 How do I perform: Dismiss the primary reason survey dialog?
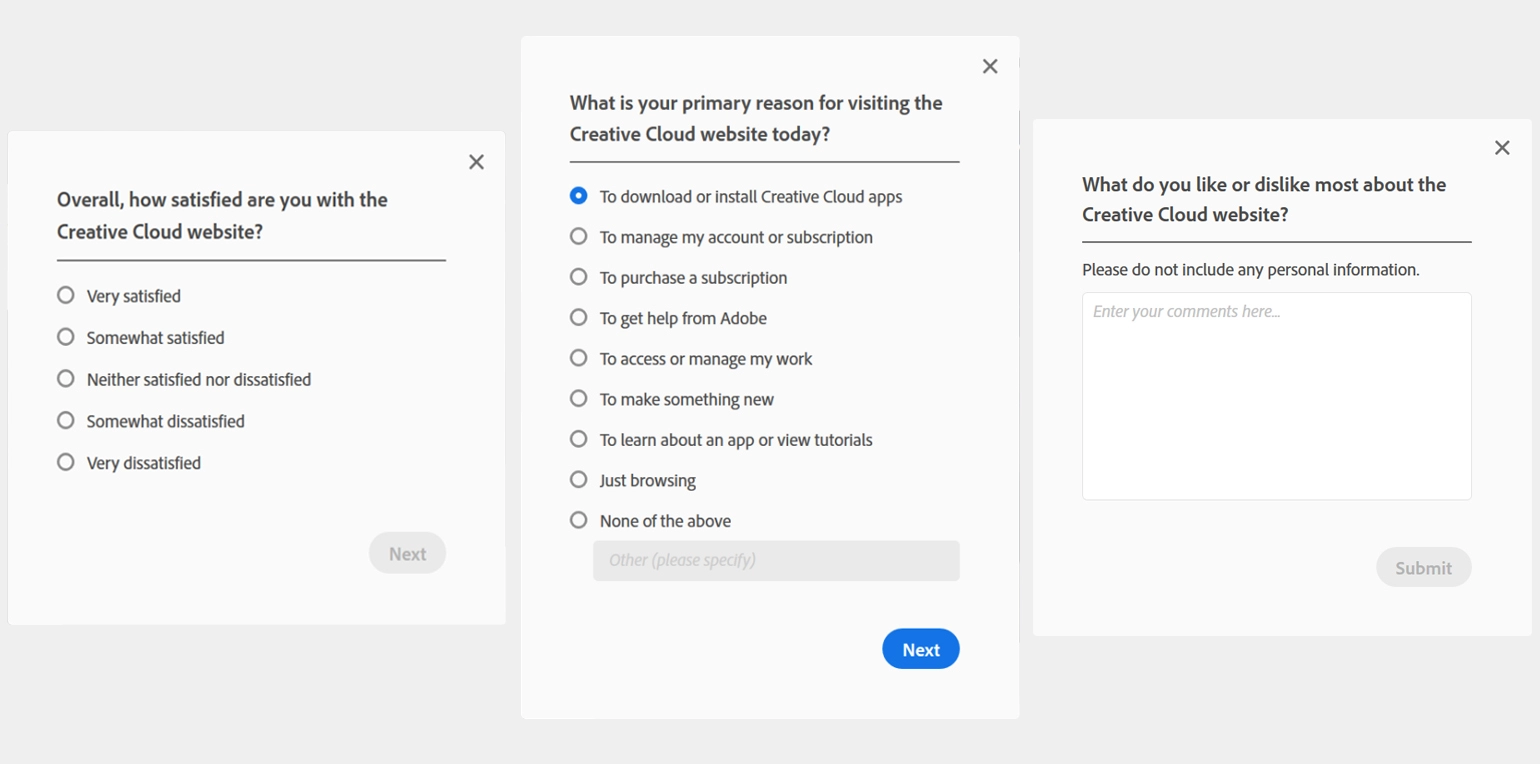pyautogui.click(x=989, y=66)
